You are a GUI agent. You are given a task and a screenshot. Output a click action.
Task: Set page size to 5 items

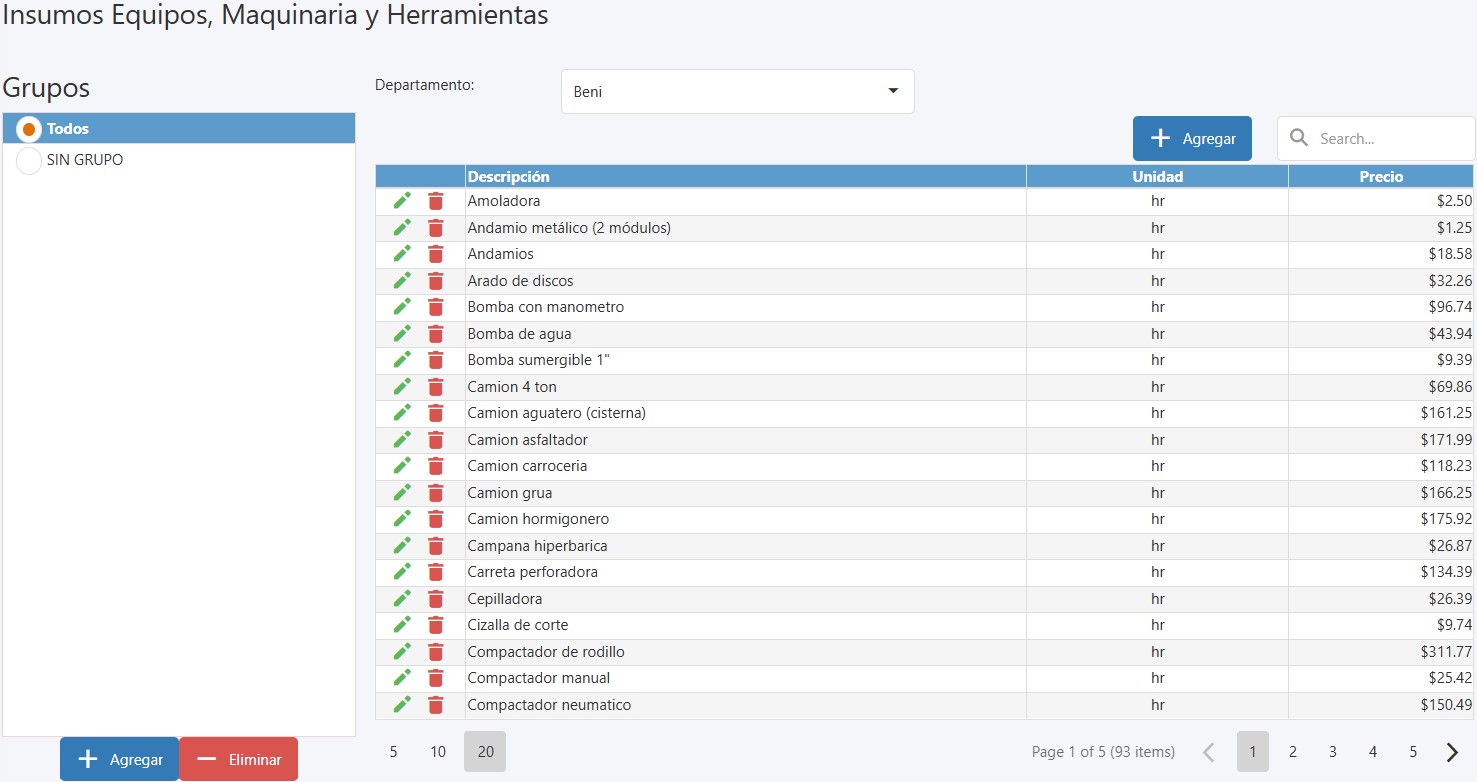click(x=393, y=752)
